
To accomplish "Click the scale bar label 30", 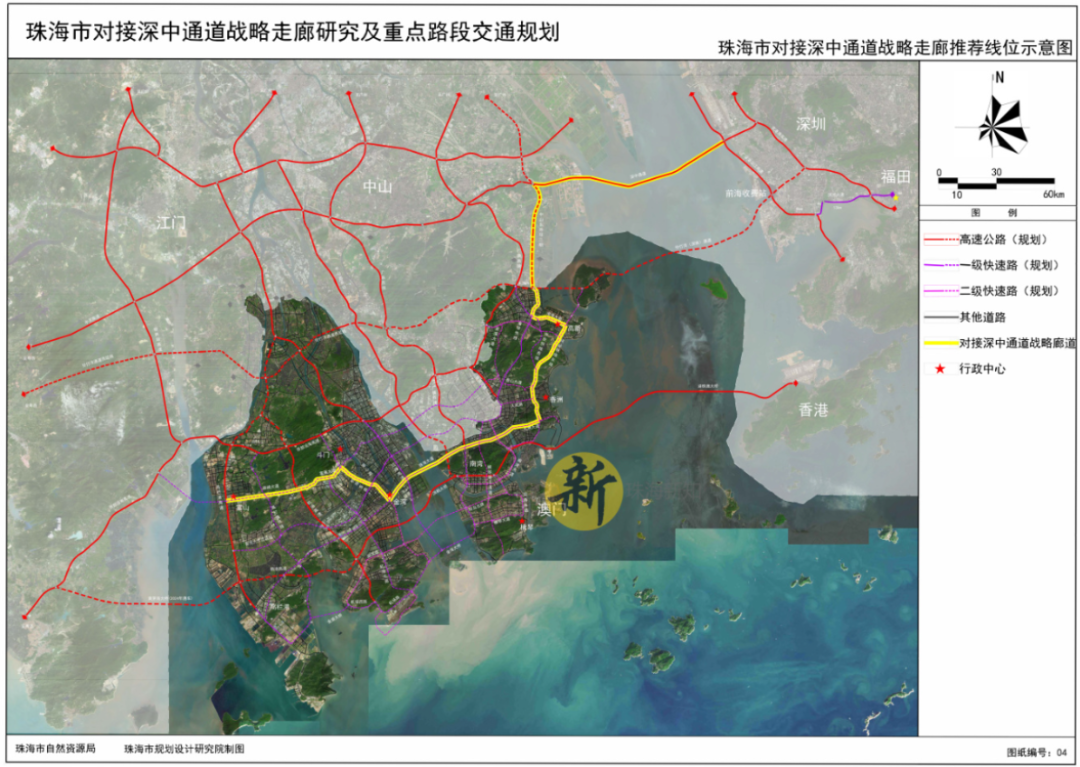I will click(x=996, y=172).
